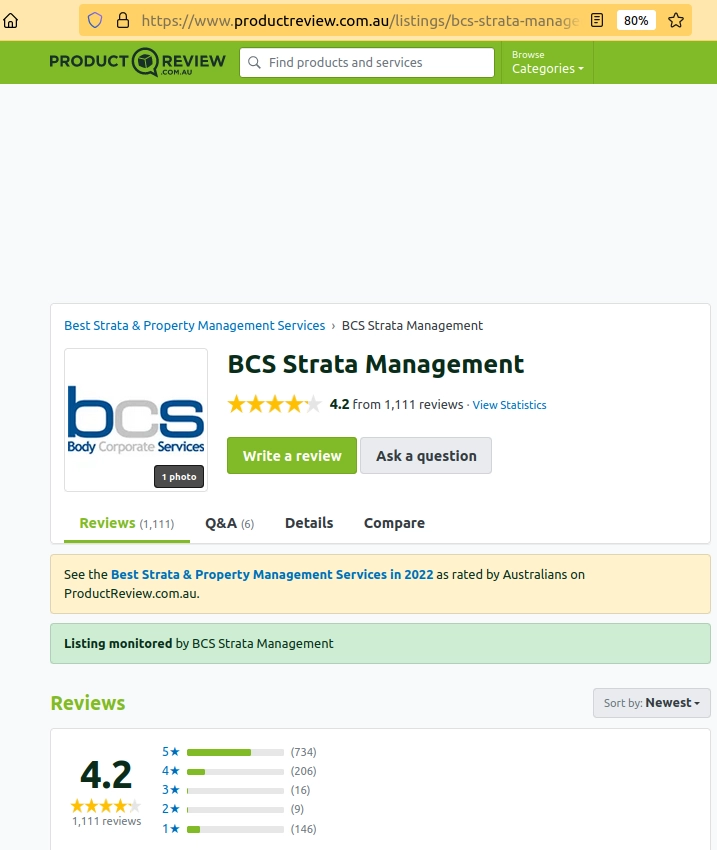Click the Ask a question button
Viewport: 717px width, 850px height.
pyautogui.click(x=426, y=455)
